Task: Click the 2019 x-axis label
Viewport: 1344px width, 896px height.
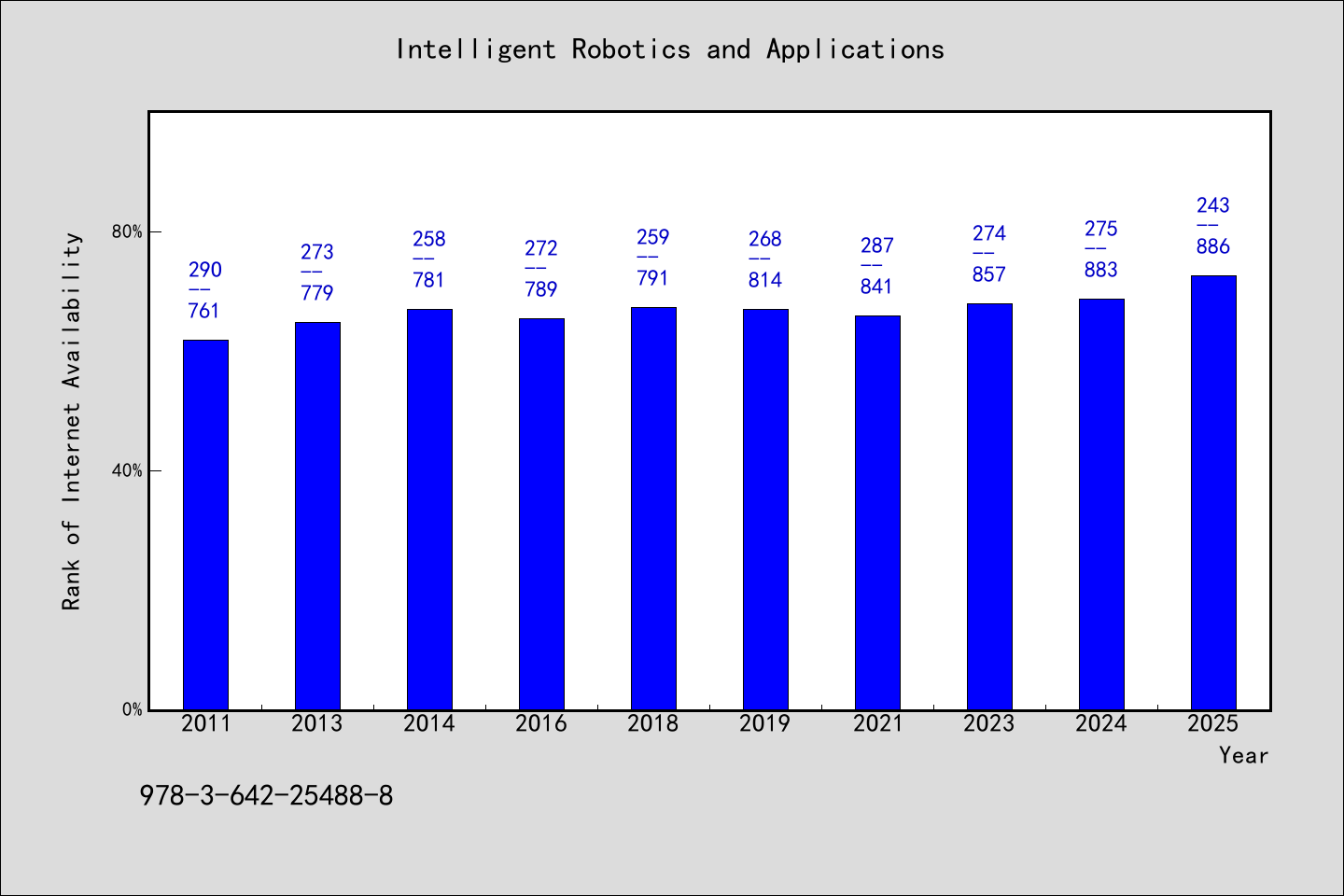Action: 765,723
